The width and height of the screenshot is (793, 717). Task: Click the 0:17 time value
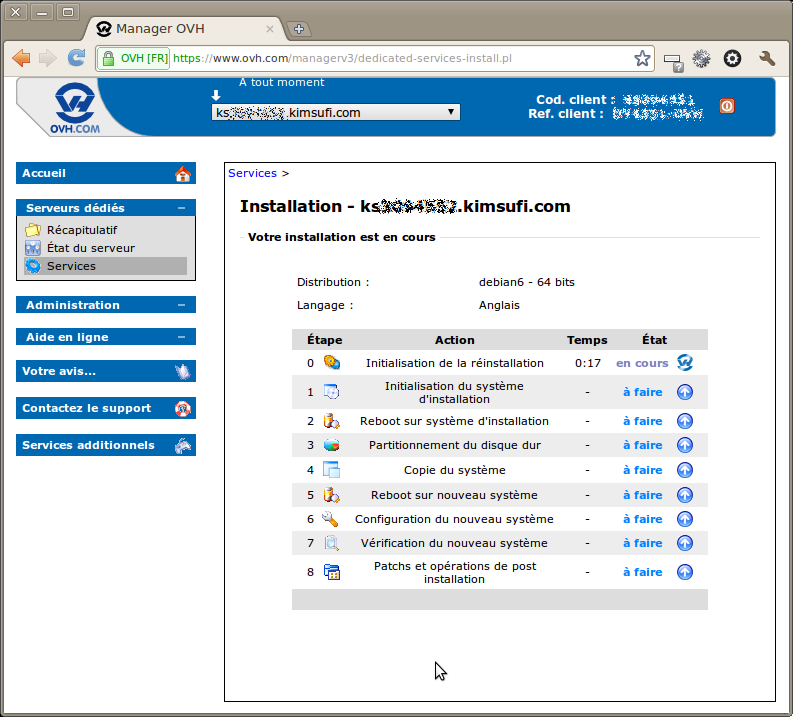(x=588, y=363)
